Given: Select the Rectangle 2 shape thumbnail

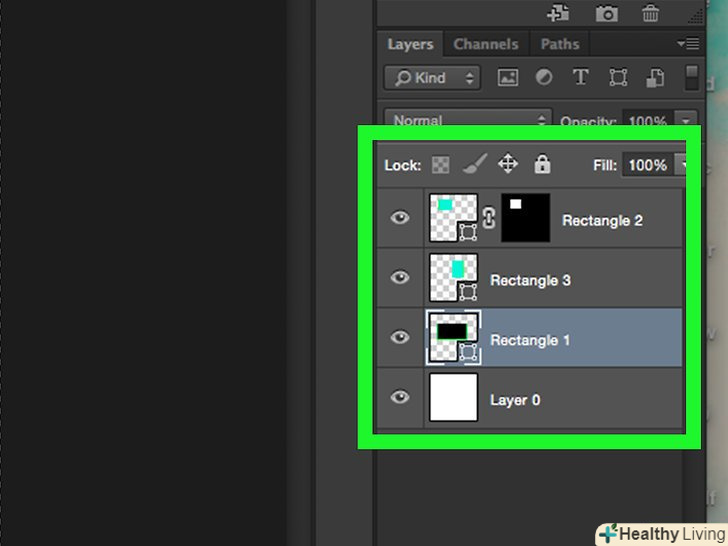Looking at the screenshot, I should pyautogui.click(x=454, y=218).
